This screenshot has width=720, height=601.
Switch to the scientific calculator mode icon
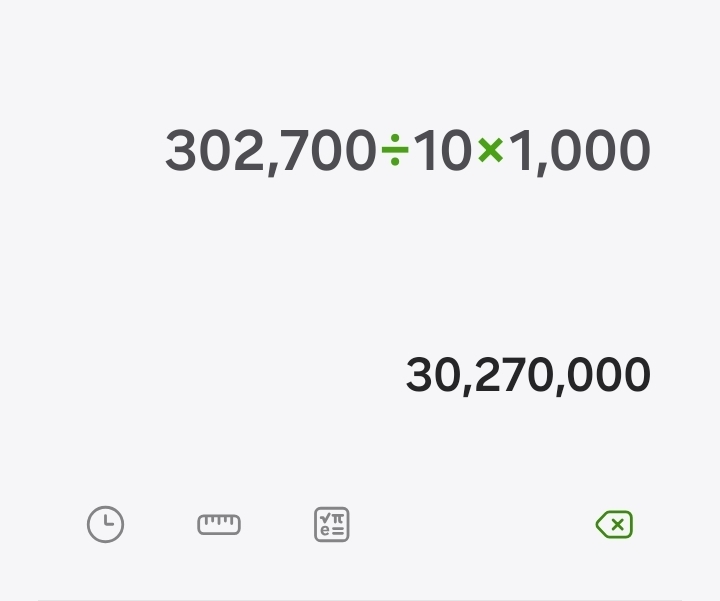pos(332,525)
